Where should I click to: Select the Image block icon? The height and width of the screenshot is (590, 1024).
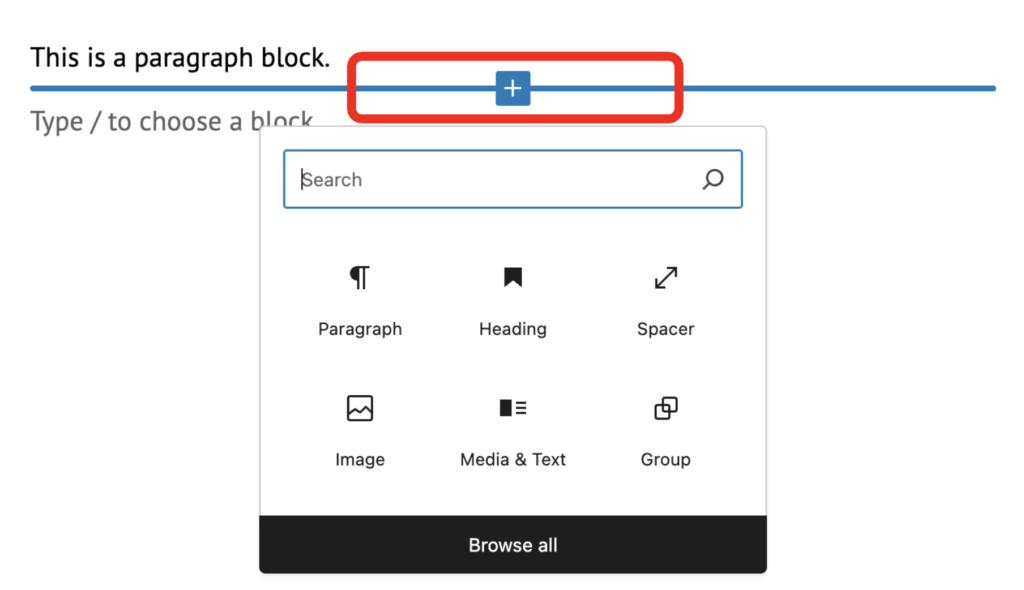360,408
